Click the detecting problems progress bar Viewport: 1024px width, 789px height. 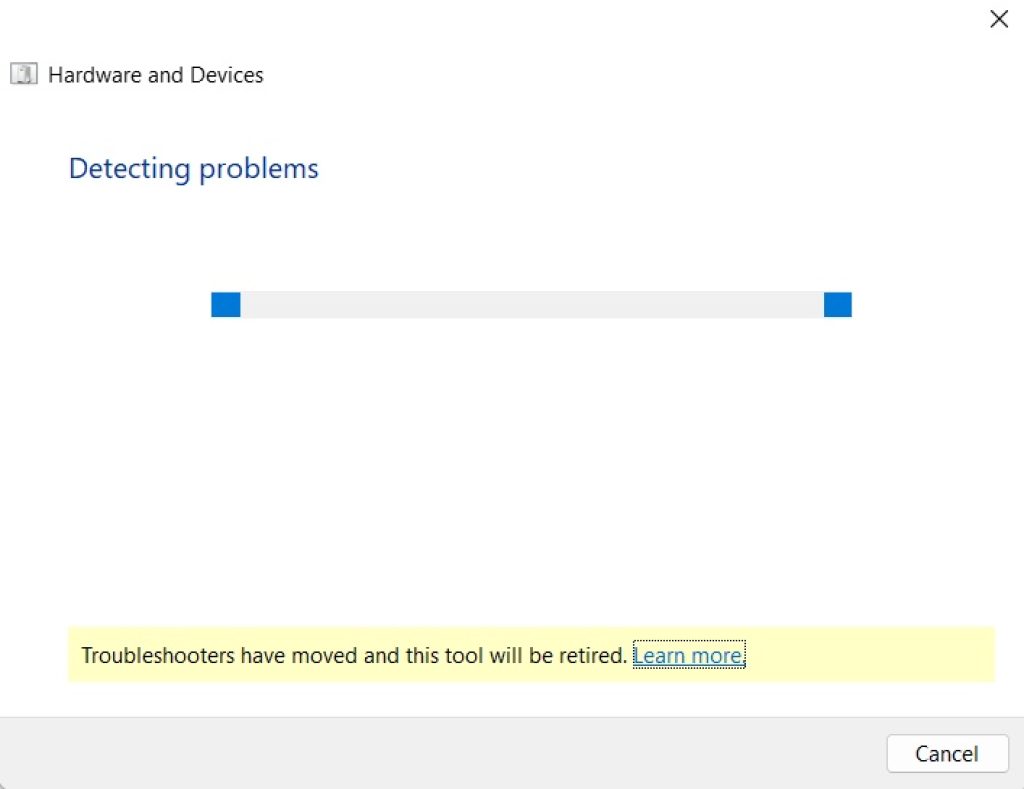(x=531, y=304)
